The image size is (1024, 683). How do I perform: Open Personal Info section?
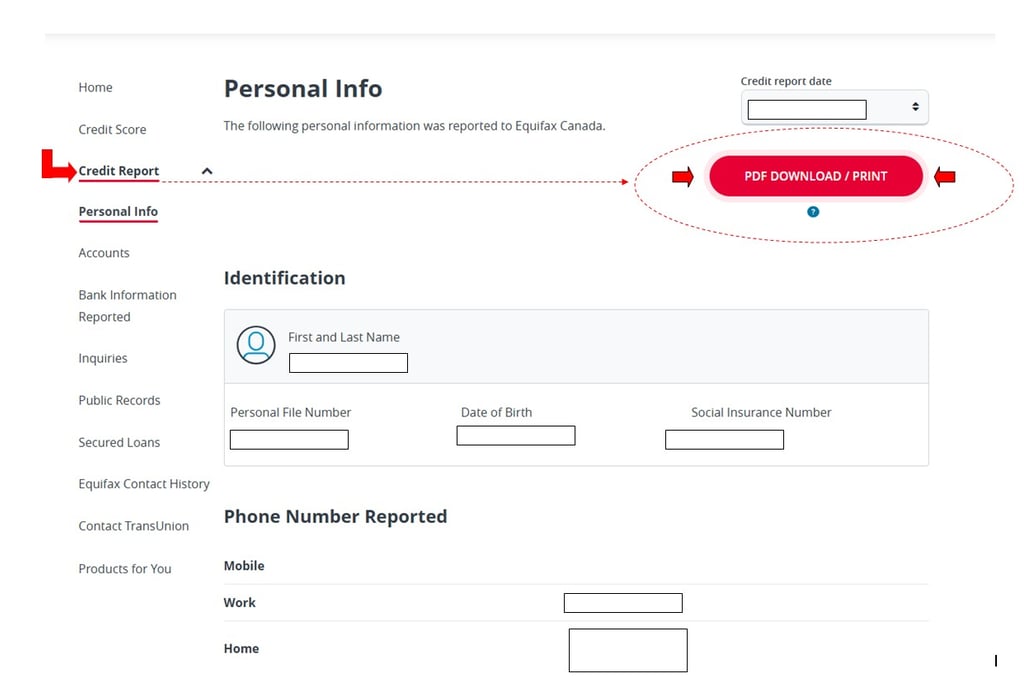pos(118,212)
